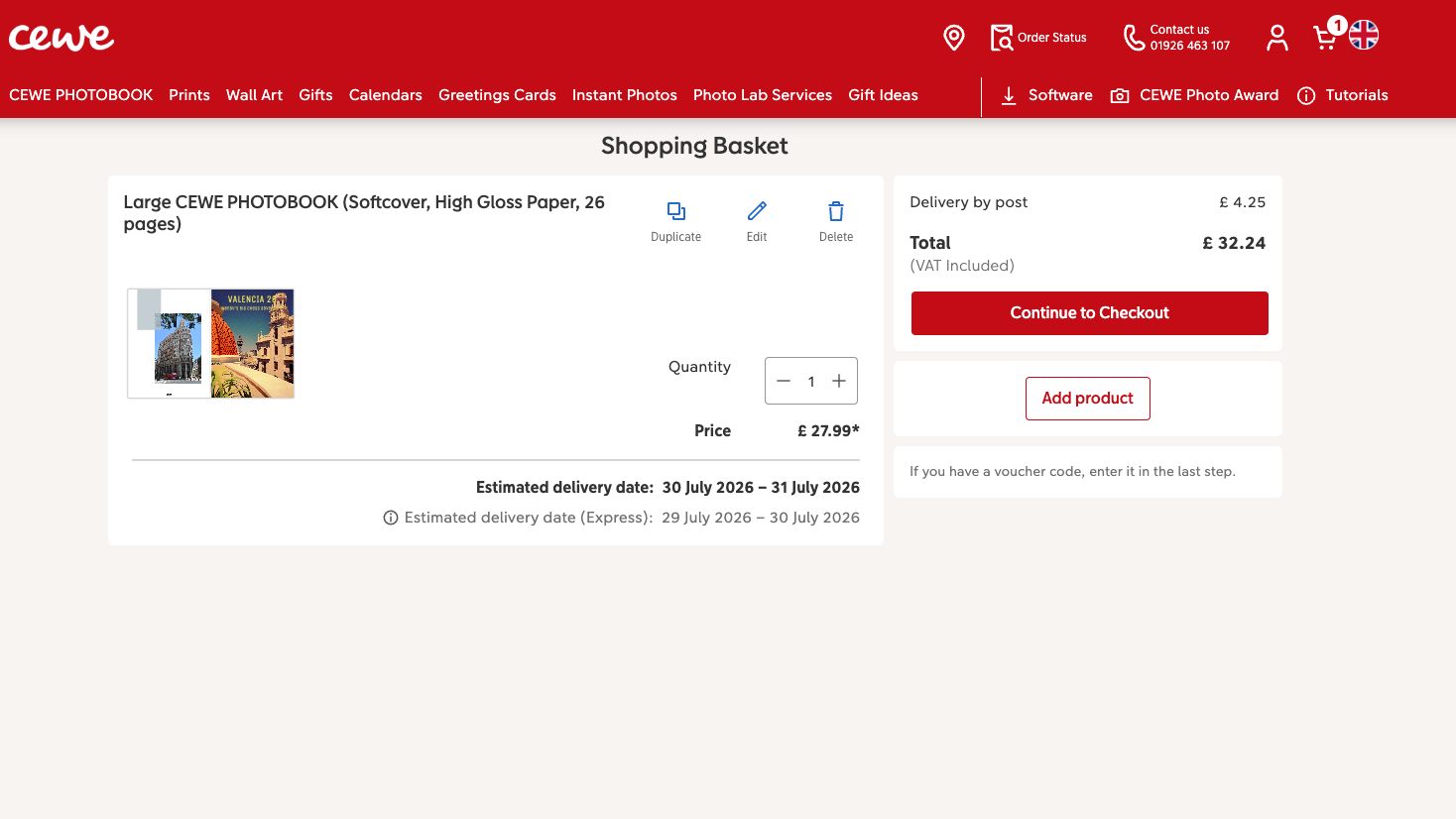1456x819 pixels.
Task: Increase quantity with plus button
Action: [x=839, y=381]
